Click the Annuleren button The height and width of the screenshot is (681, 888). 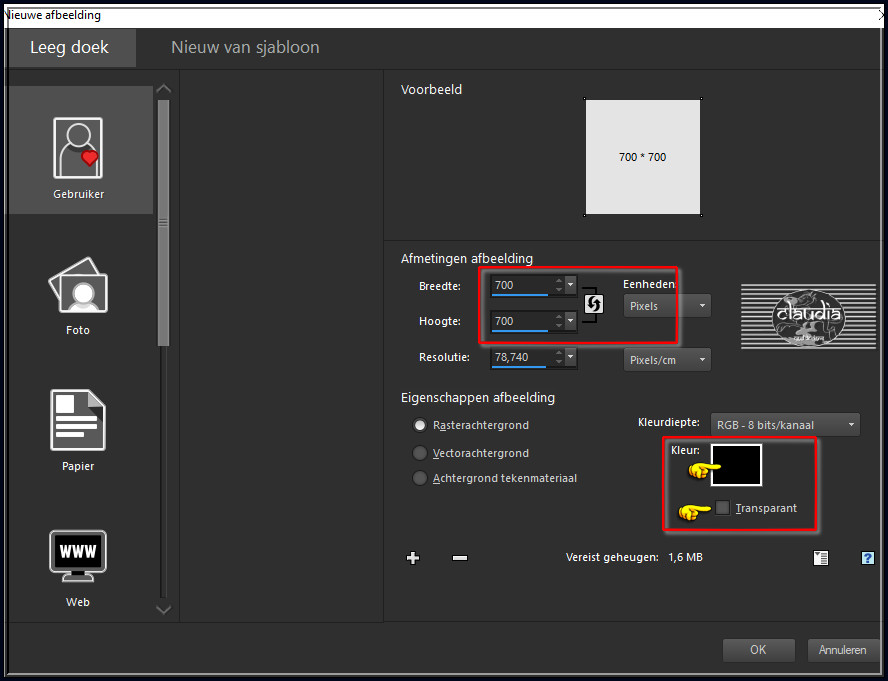(x=843, y=650)
